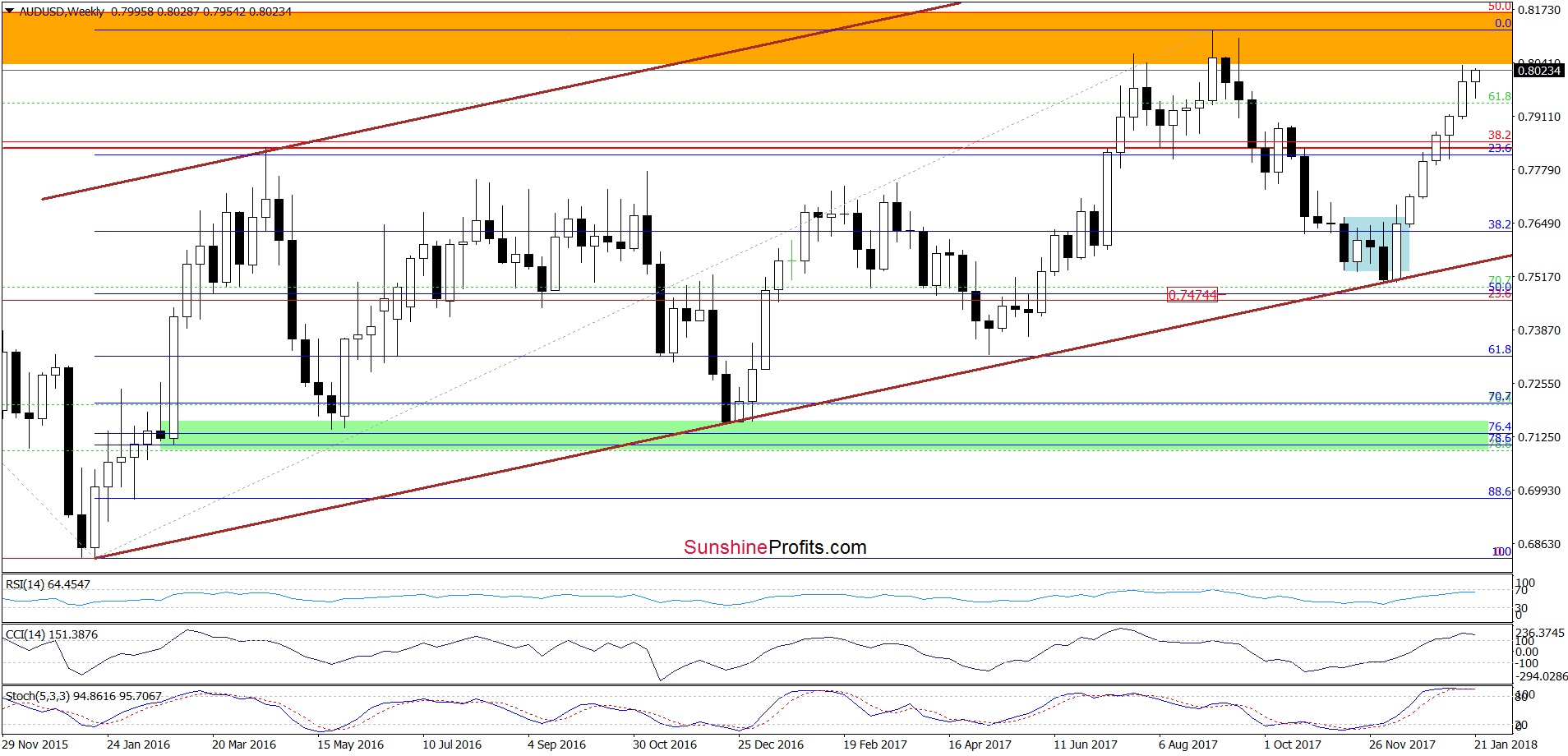Click the 10 Jul 2016 date label
Image resolution: width=1568 pixels, height=756 pixels.
click(x=452, y=744)
